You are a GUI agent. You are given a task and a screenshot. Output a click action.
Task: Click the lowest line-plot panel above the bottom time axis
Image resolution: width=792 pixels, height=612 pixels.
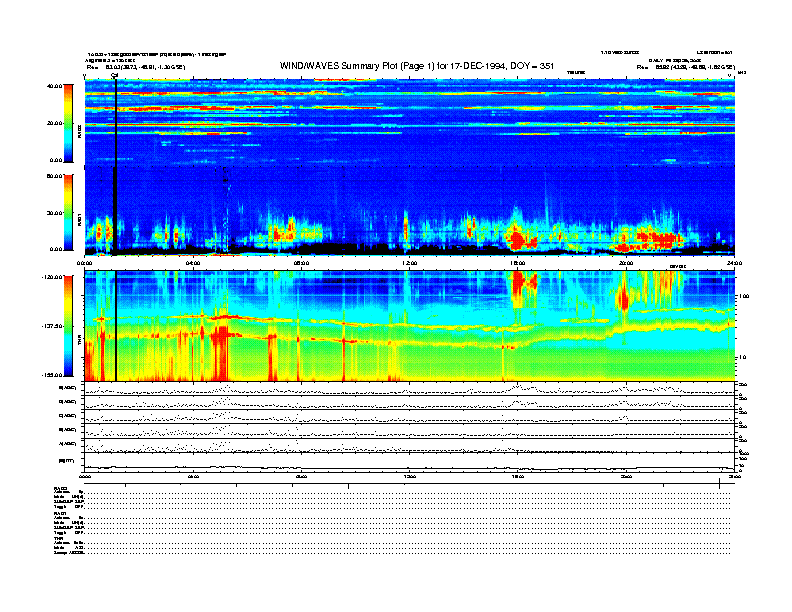(409, 462)
